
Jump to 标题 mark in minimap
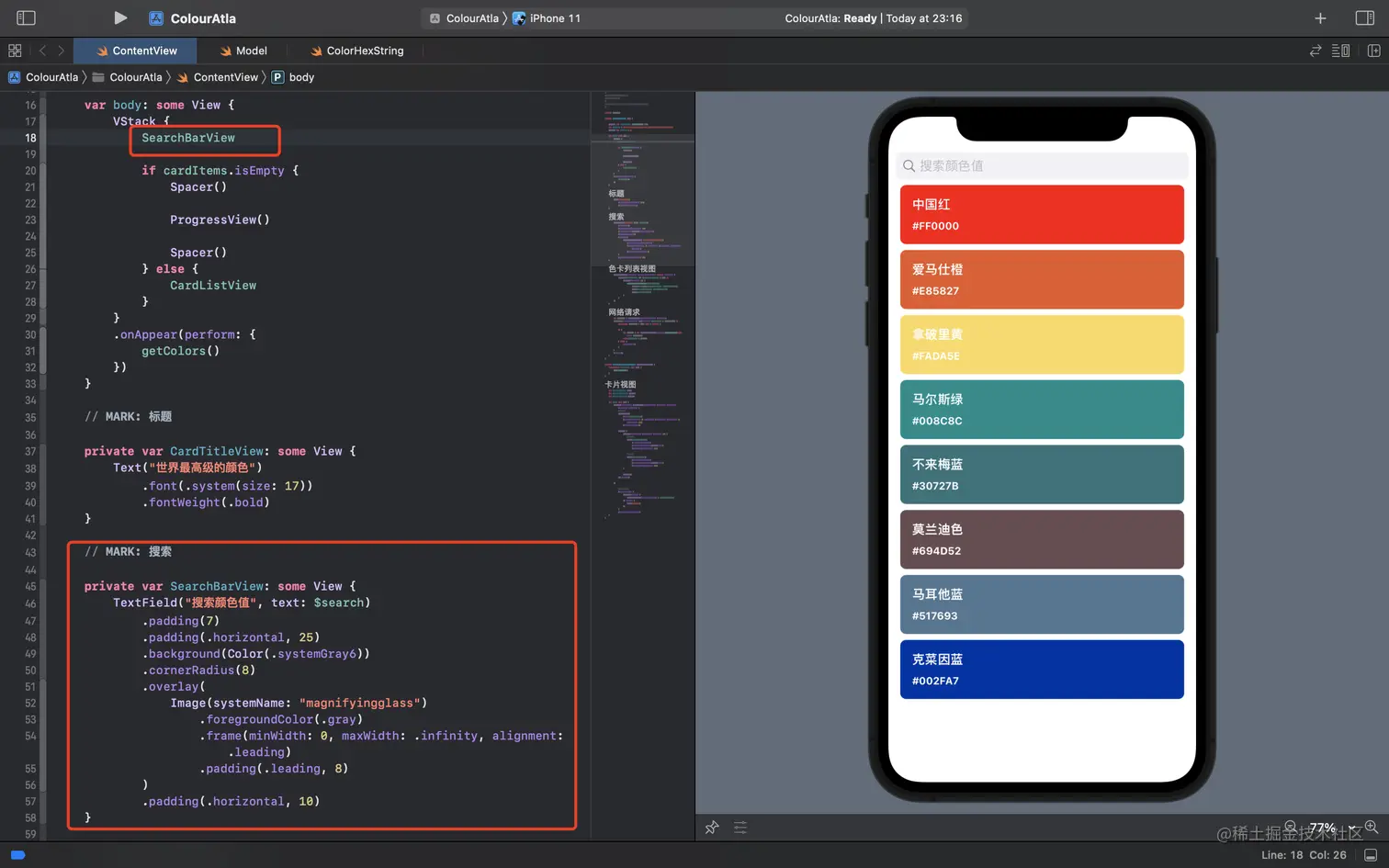pyautogui.click(x=616, y=194)
